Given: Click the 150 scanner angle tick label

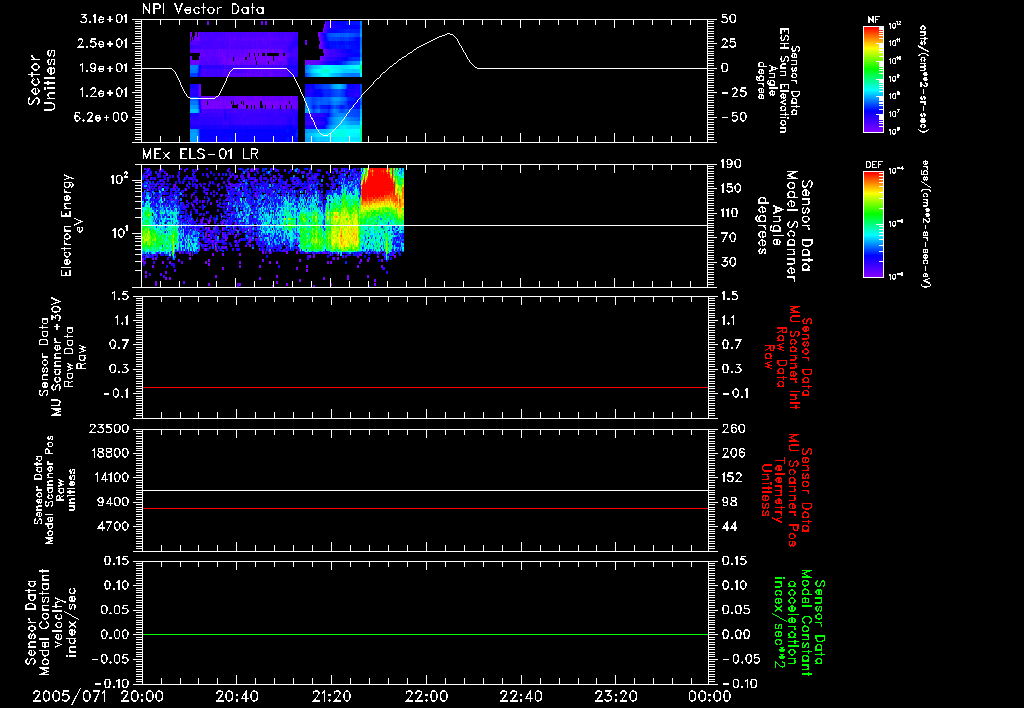Looking at the screenshot, I should pos(731,189).
